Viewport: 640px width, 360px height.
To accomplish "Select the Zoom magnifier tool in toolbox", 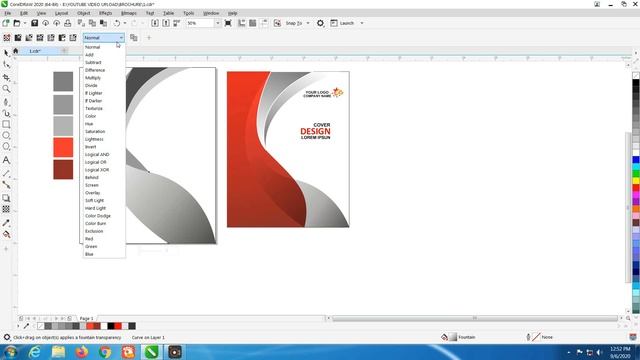I will pos(6,89).
